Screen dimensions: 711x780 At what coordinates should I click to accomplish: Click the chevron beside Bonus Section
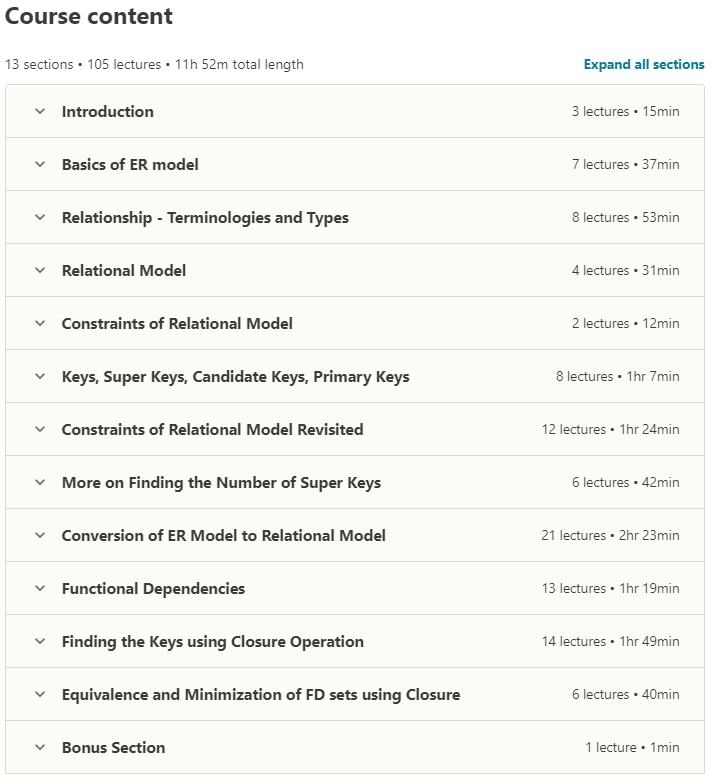coord(40,748)
